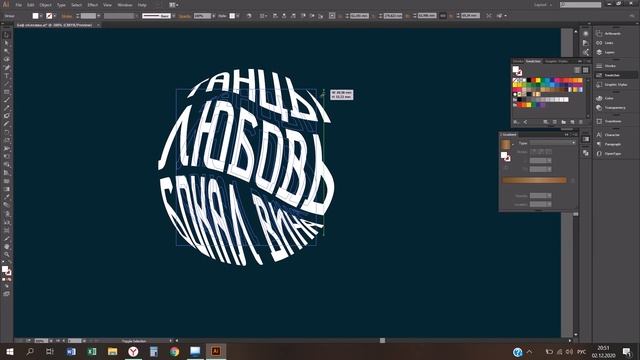Screen dimensions: 640x360
Task: Open taskbar Search
Action: (x=30, y=351)
